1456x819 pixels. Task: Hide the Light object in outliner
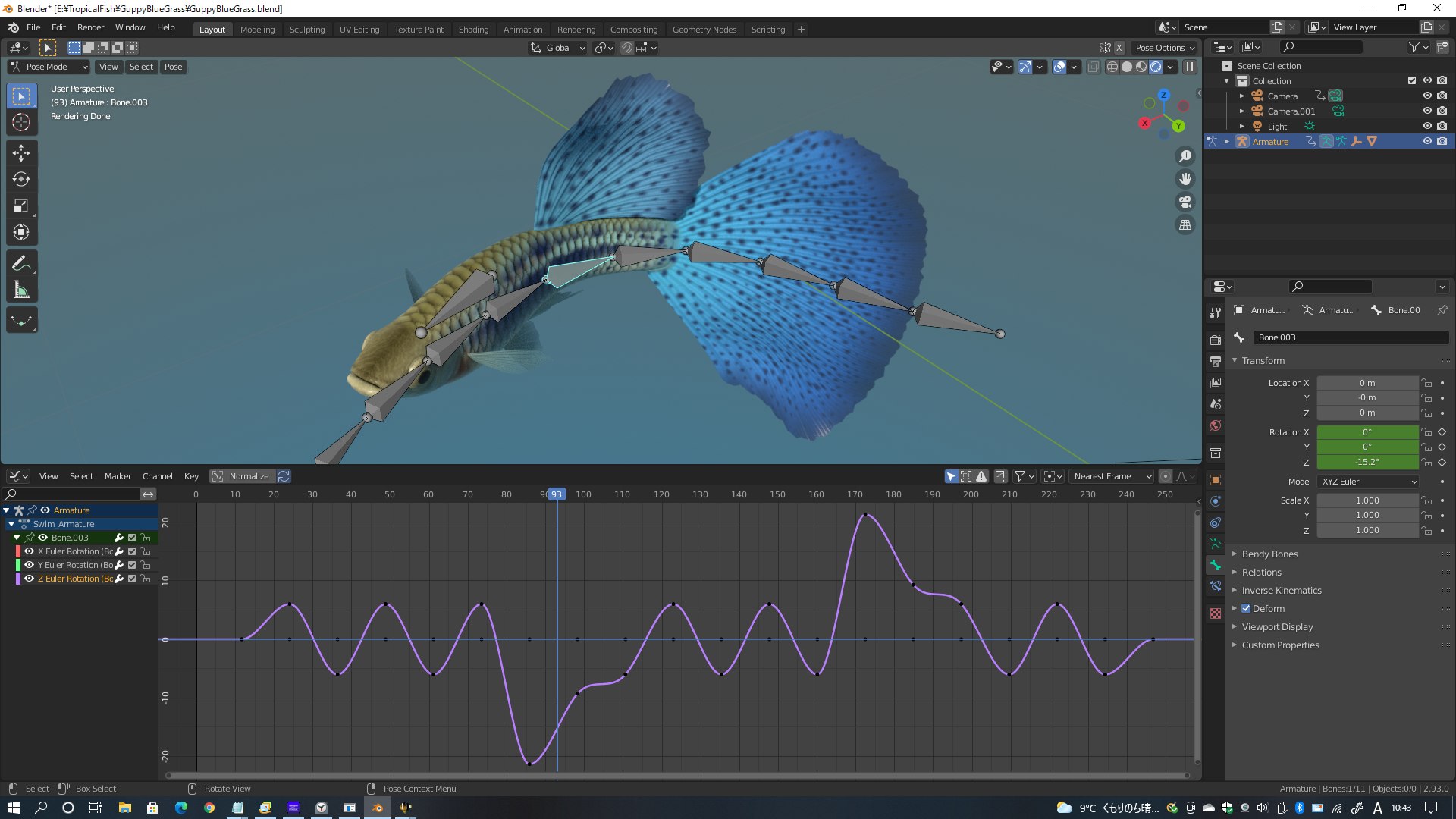point(1426,127)
